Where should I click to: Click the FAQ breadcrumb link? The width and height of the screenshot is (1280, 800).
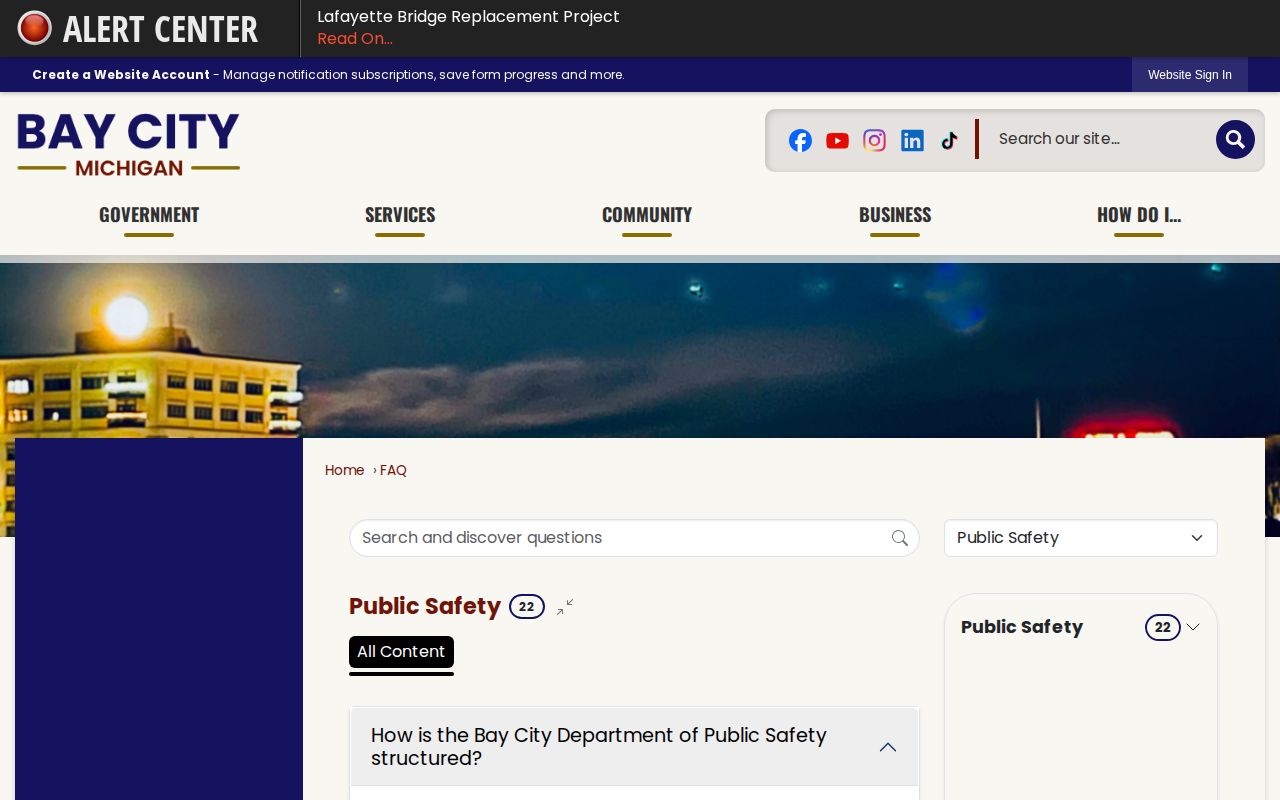pyautogui.click(x=393, y=470)
